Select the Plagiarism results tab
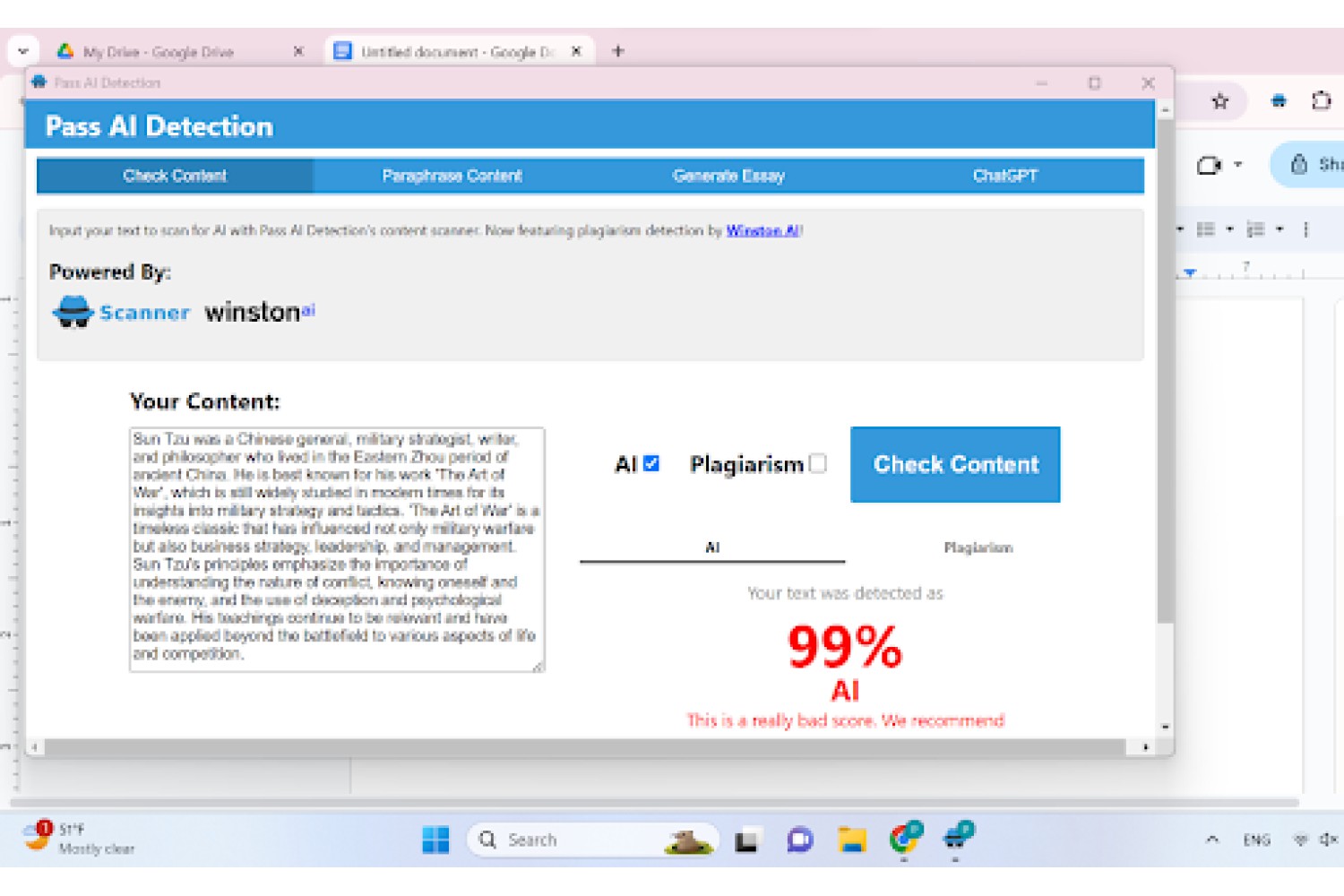This screenshot has height=896, width=1344. (978, 547)
